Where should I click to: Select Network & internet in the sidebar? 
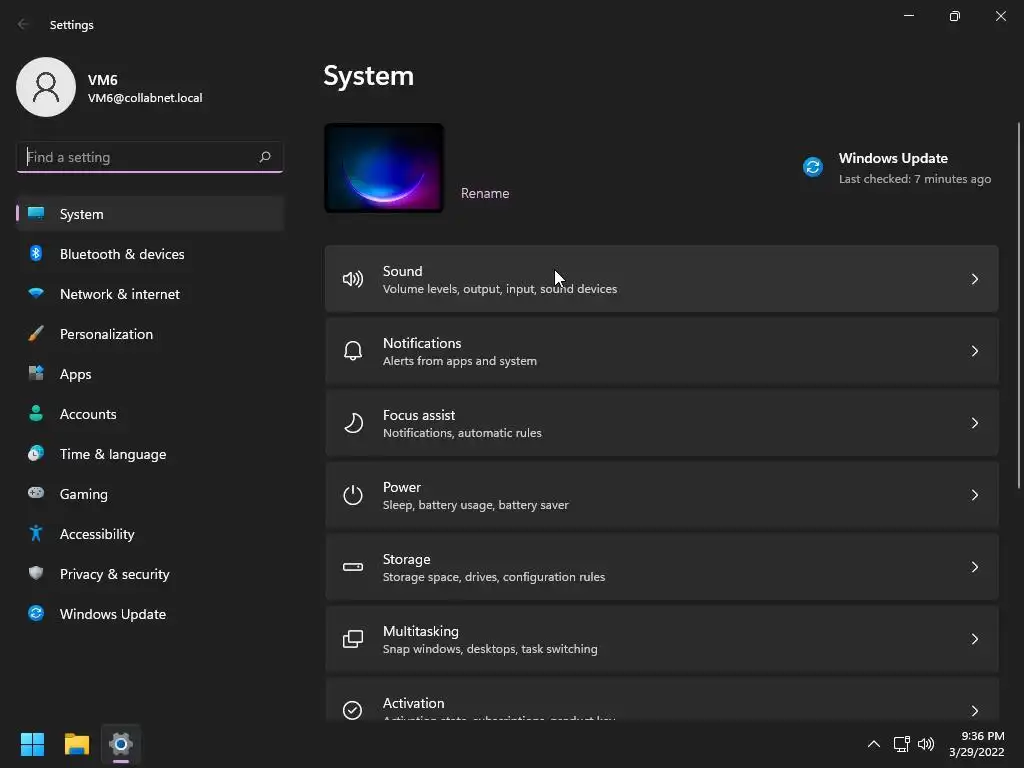(x=120, y=294)
